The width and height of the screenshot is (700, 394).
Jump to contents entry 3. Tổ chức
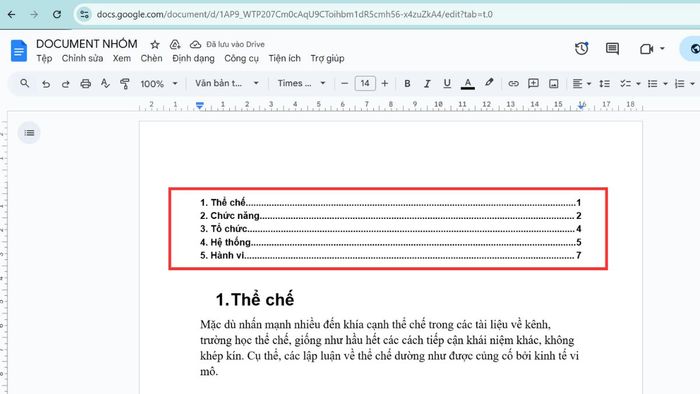tap(390, 229)
